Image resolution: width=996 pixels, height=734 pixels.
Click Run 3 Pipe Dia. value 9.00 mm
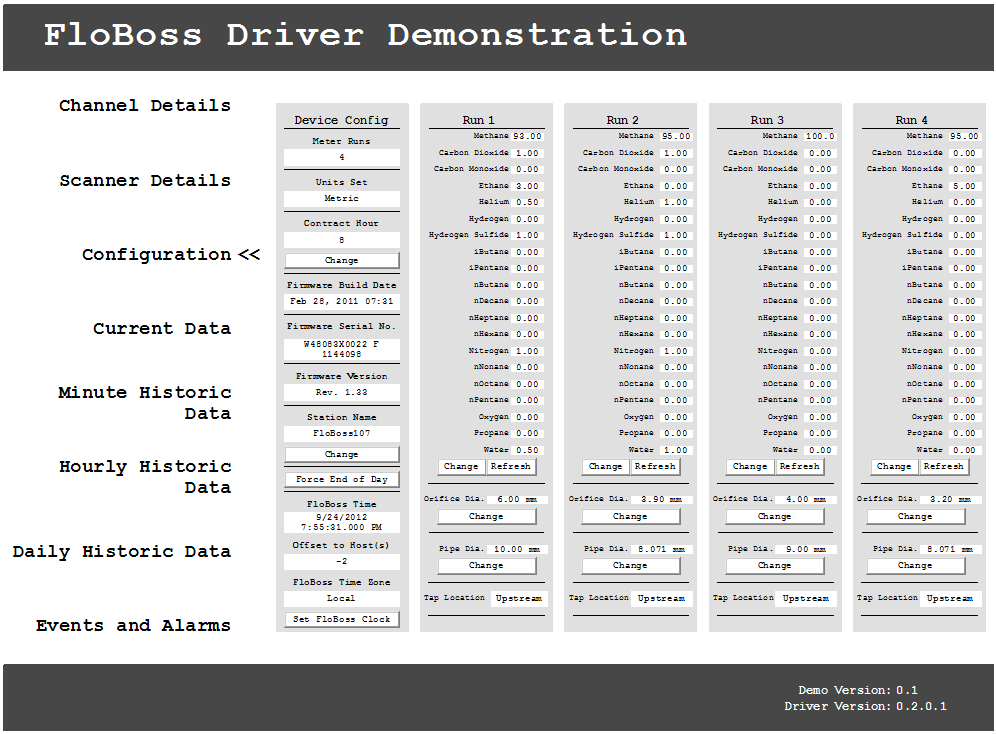tap(806, 549)
